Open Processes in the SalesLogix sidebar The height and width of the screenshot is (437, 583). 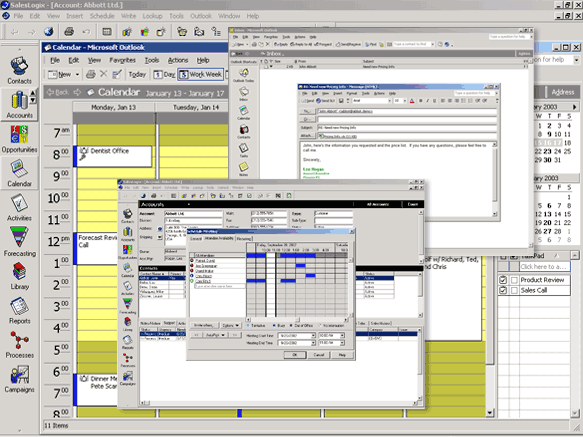point(19,345)
